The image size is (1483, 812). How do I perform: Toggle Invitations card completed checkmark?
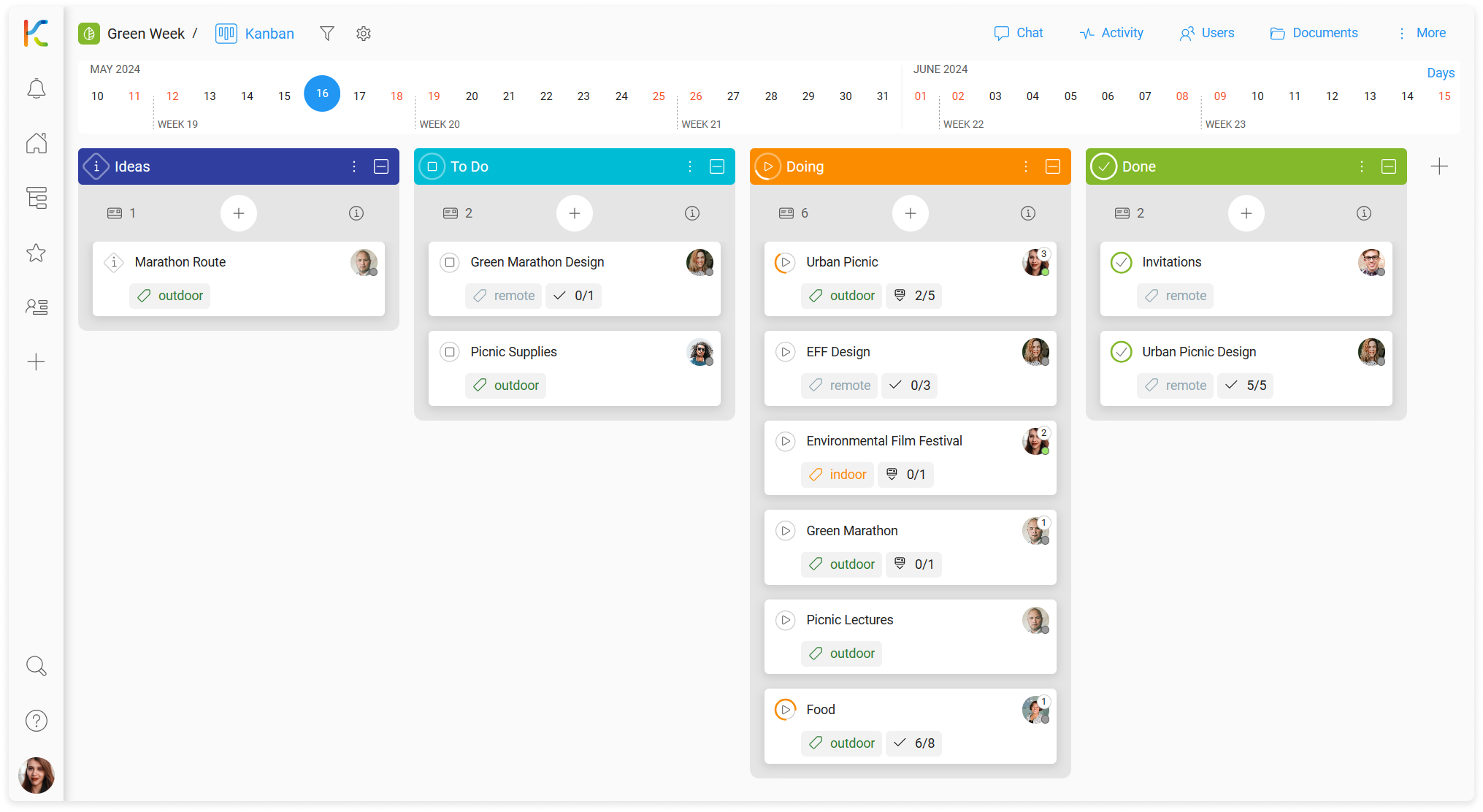[x=1121, y=262]
